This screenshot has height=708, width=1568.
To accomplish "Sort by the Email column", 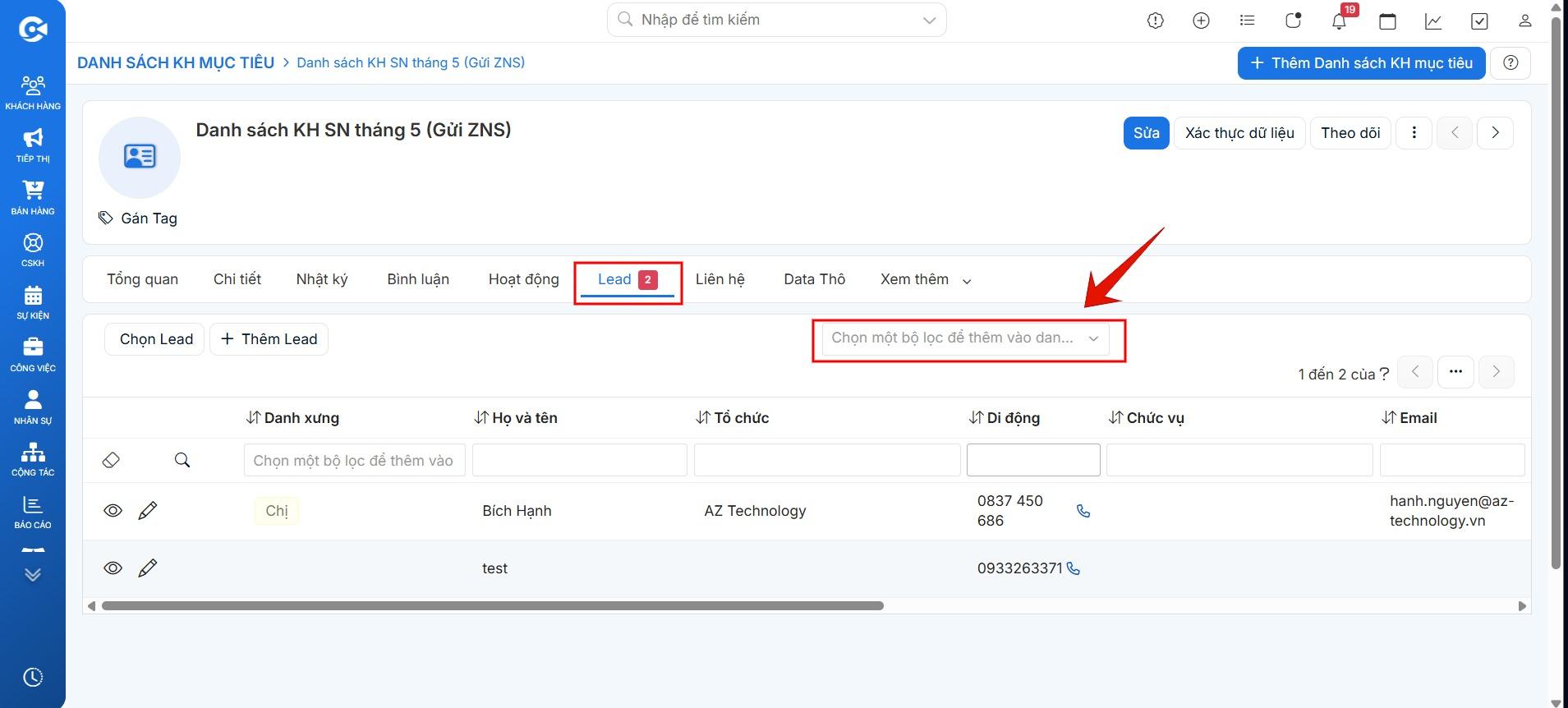I will pyautogui.click(x=1409, y=418).
